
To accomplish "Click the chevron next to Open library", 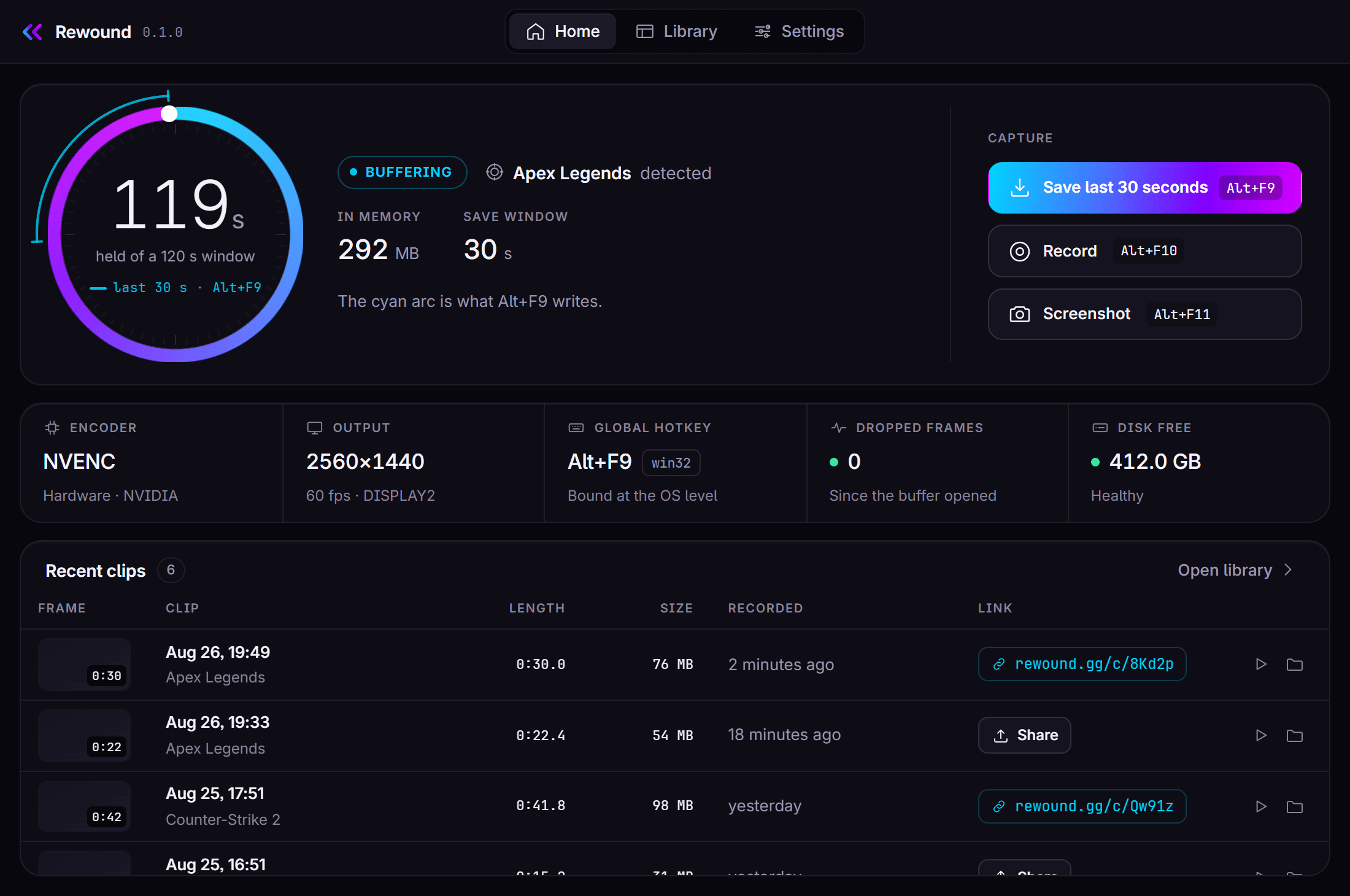I will pyautogui.click(x=1288, y=570).
